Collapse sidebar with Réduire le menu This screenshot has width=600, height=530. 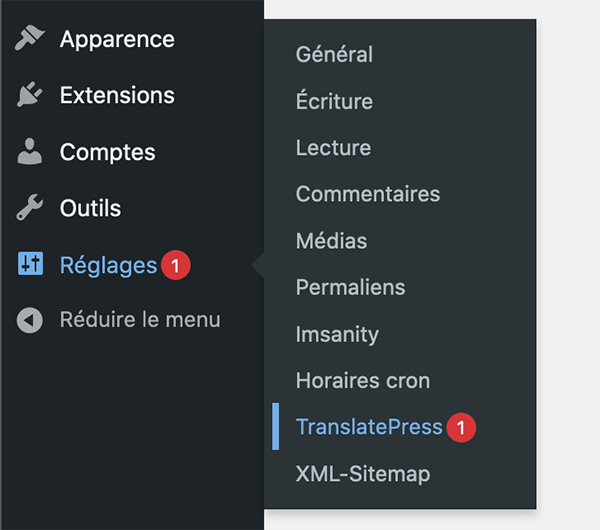point(140,321)
